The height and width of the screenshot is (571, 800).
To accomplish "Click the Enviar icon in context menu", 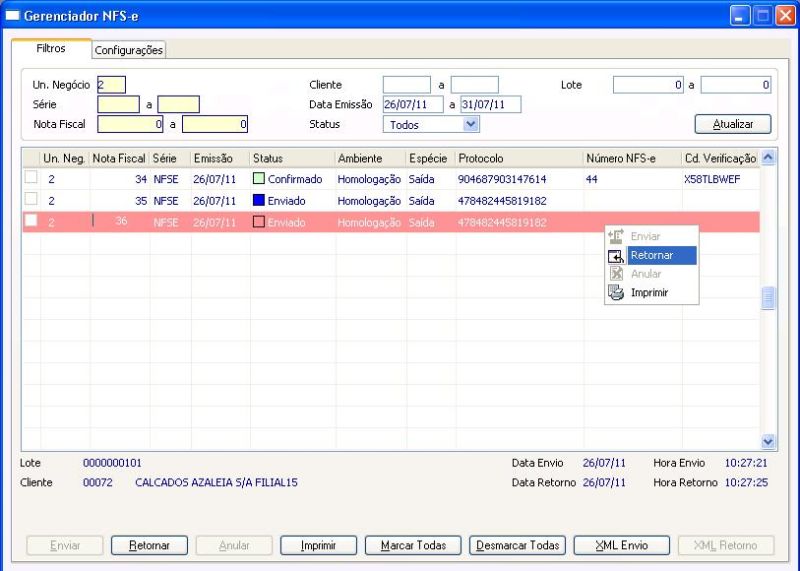I will click(x=616, y=236).
